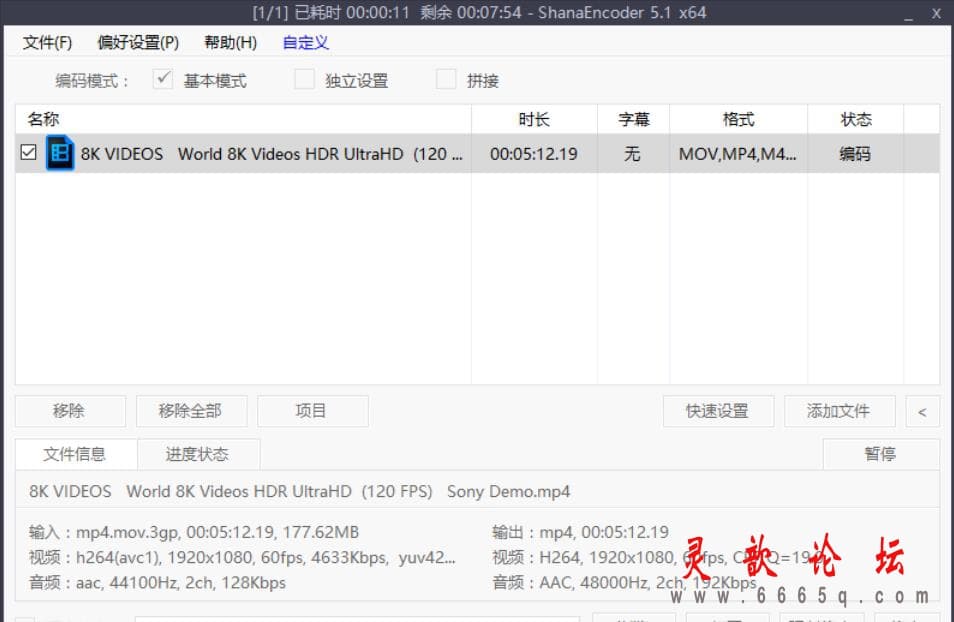
Task: Click the 名称 column header
Action: coord(243,119)
